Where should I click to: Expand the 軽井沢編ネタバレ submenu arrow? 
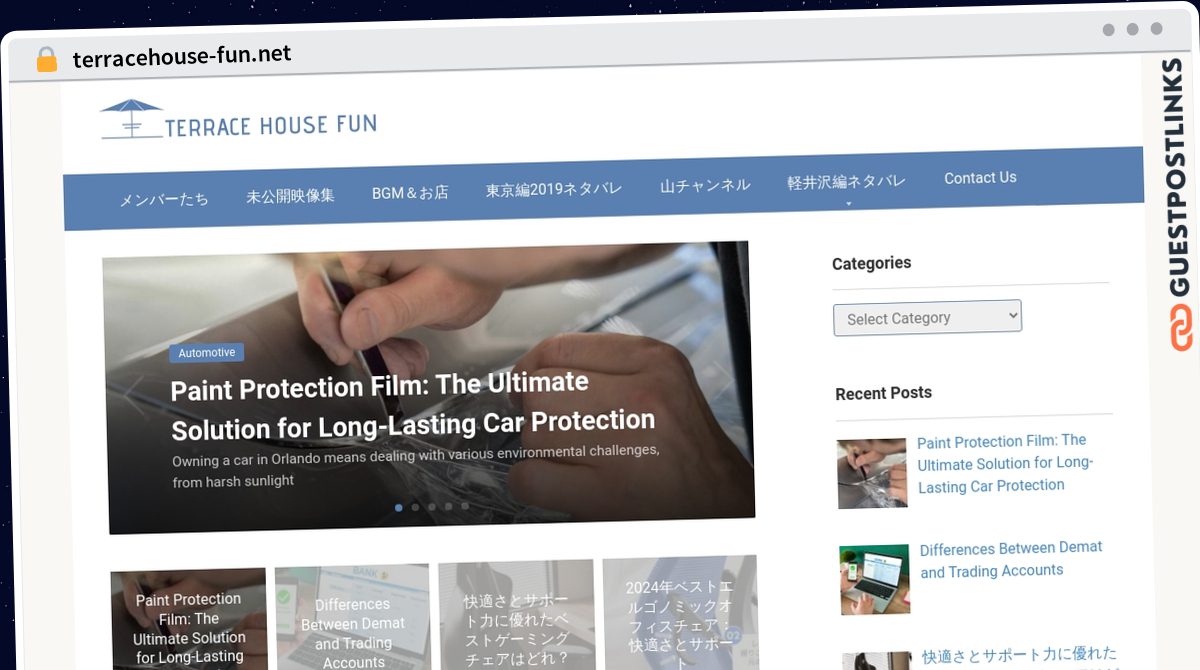click(848, 203)
